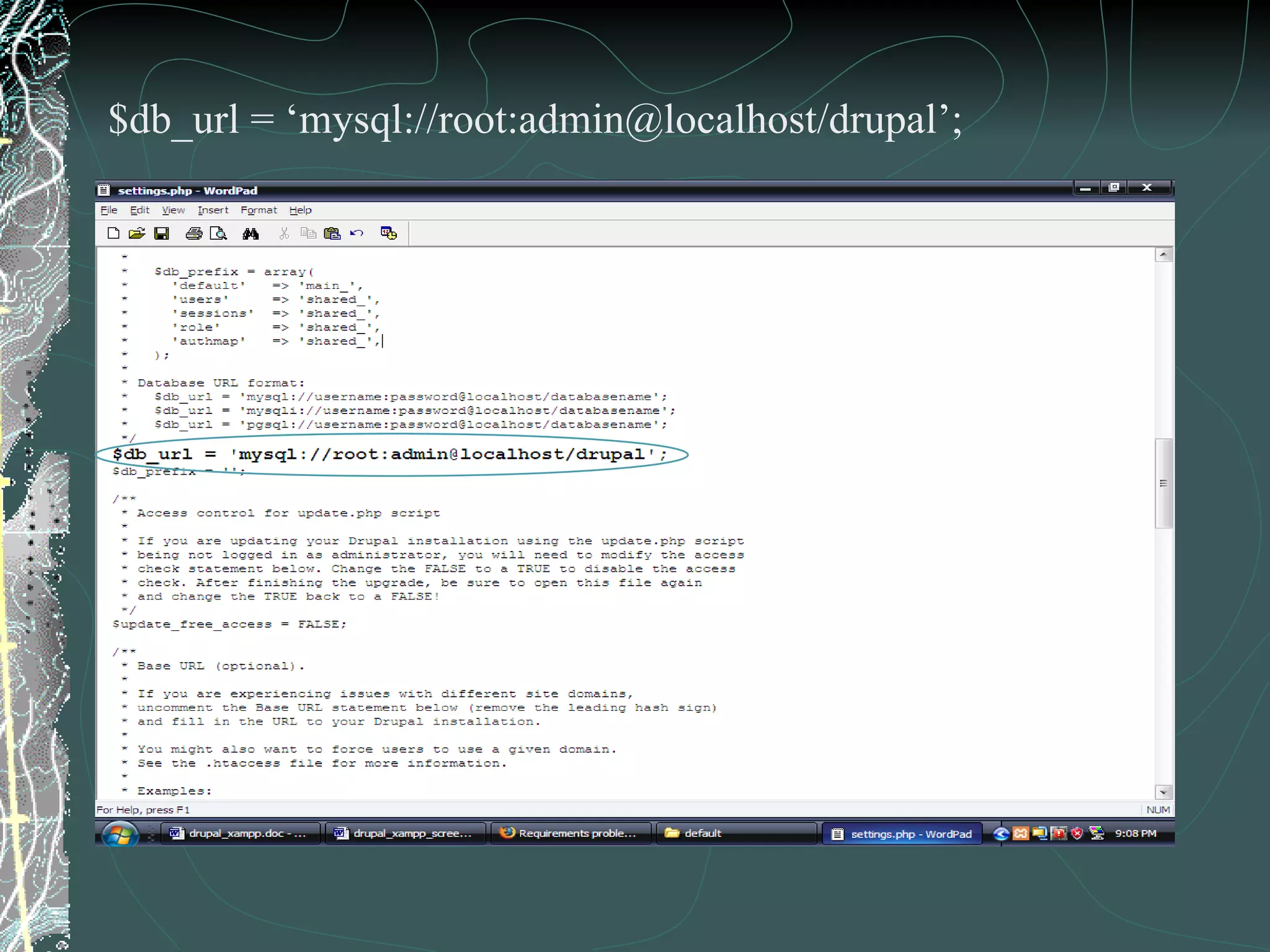Click the "Access control for update.php script" line

pyautogui.click(x=288, y=514)
